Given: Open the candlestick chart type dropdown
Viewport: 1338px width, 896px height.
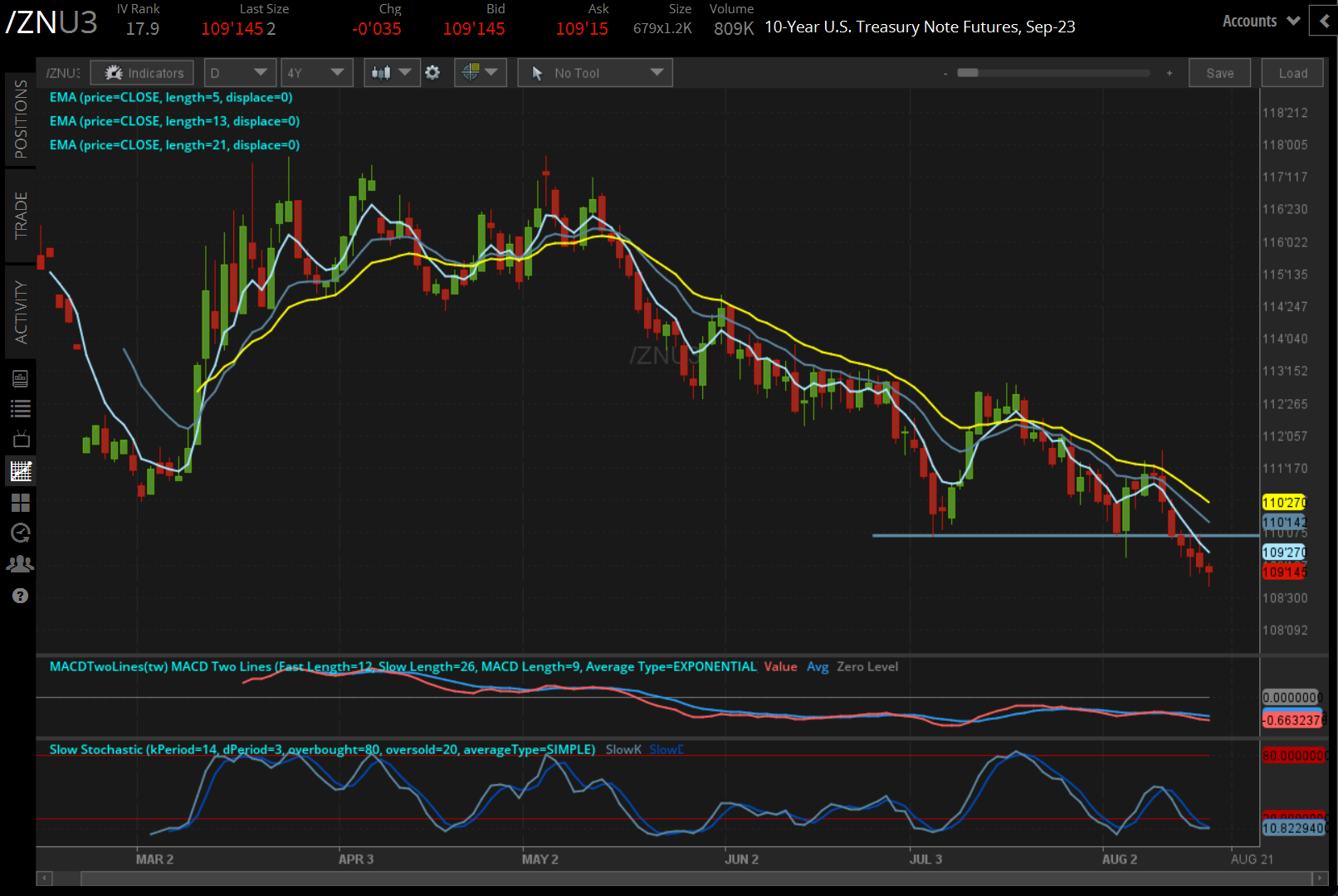Looking at the screenshot, I should coord(391,73).
